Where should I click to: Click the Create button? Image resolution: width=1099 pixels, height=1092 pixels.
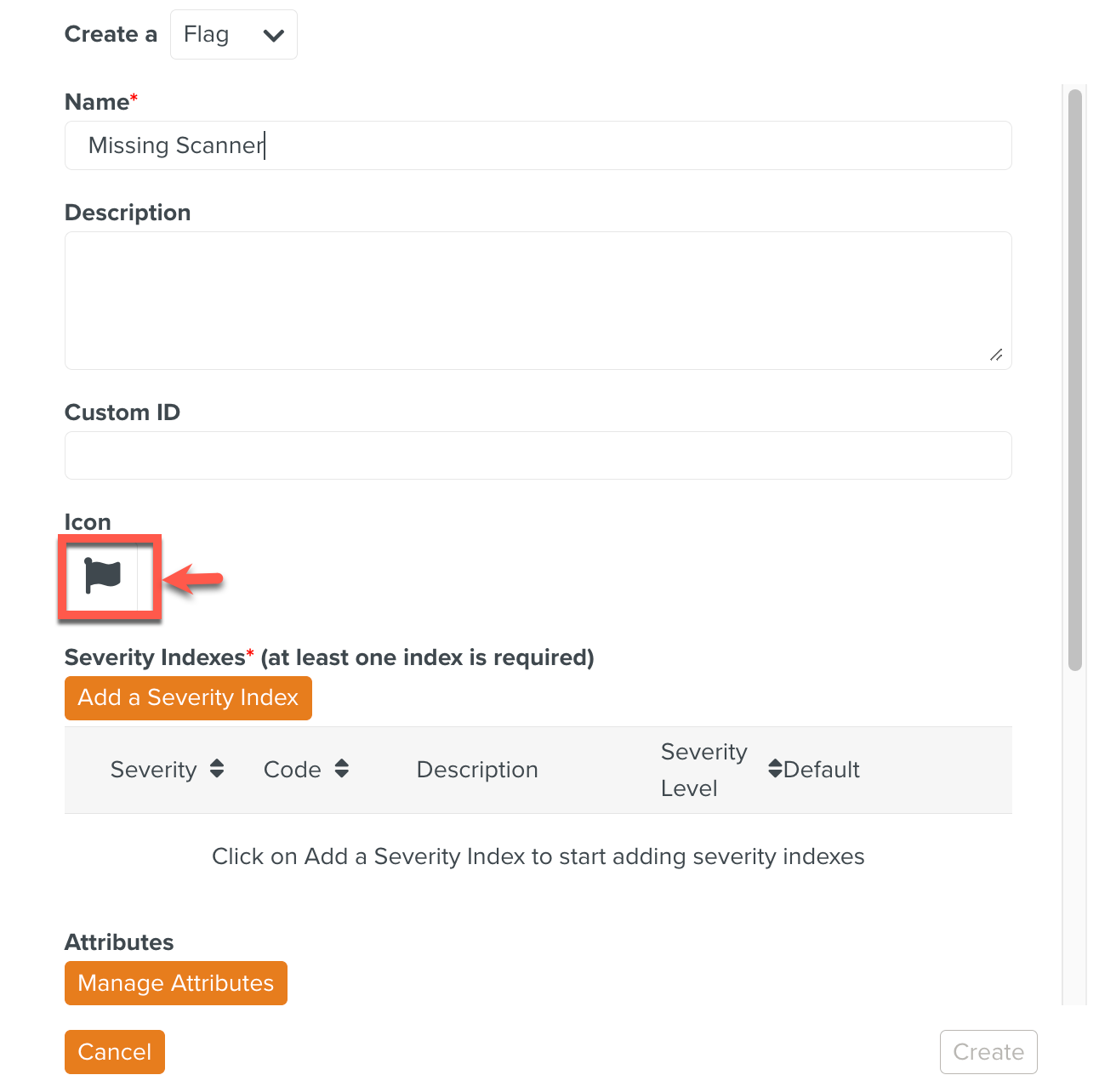pos(988,1052)
